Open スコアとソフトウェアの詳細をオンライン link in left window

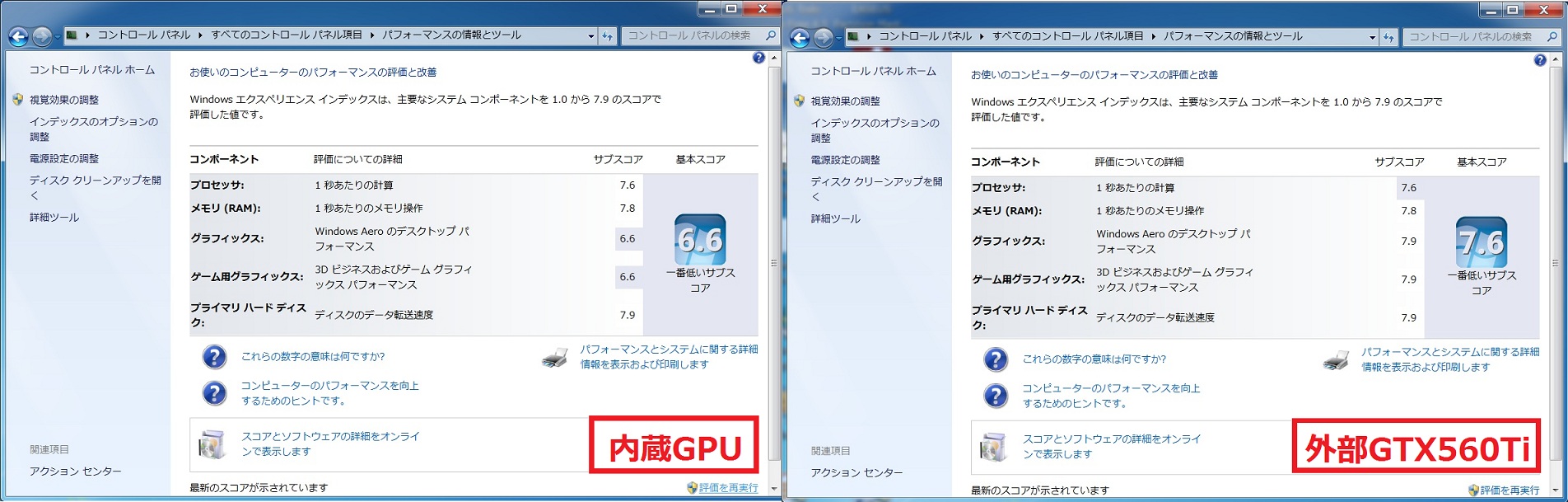[x=330, y=444]
